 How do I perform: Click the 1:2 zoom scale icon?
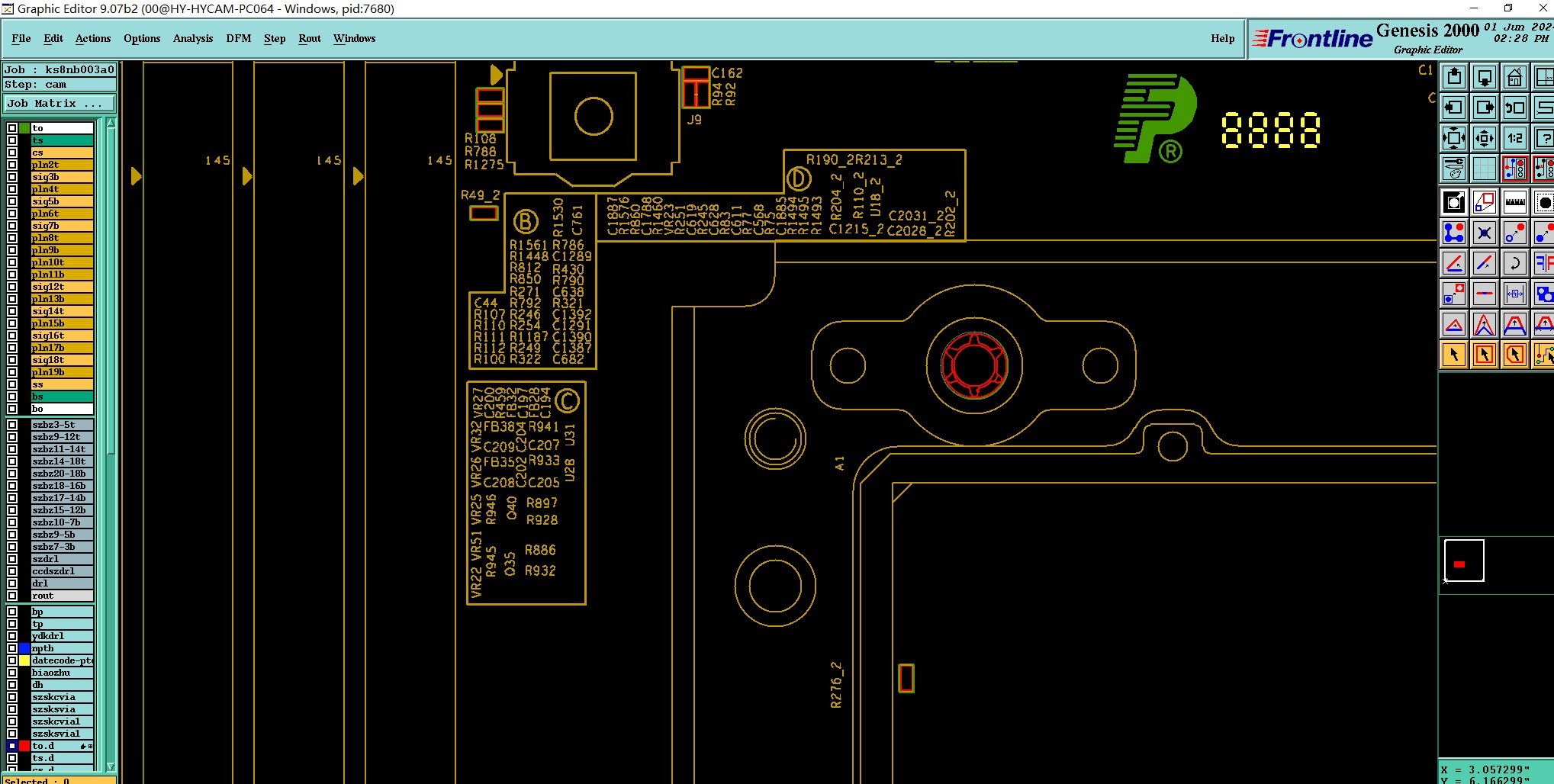coord(1515,138)
